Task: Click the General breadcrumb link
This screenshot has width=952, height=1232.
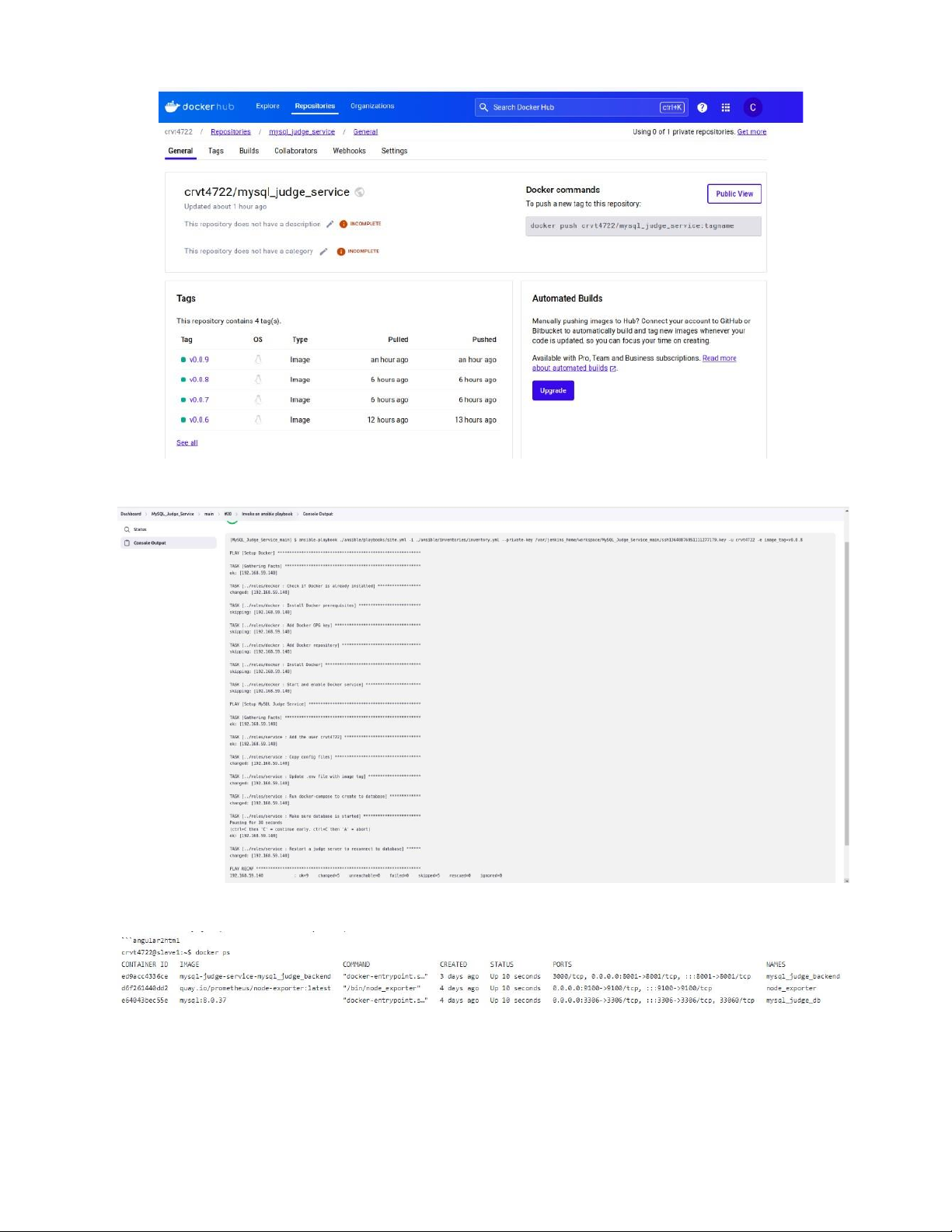Action: coord(365,132)
